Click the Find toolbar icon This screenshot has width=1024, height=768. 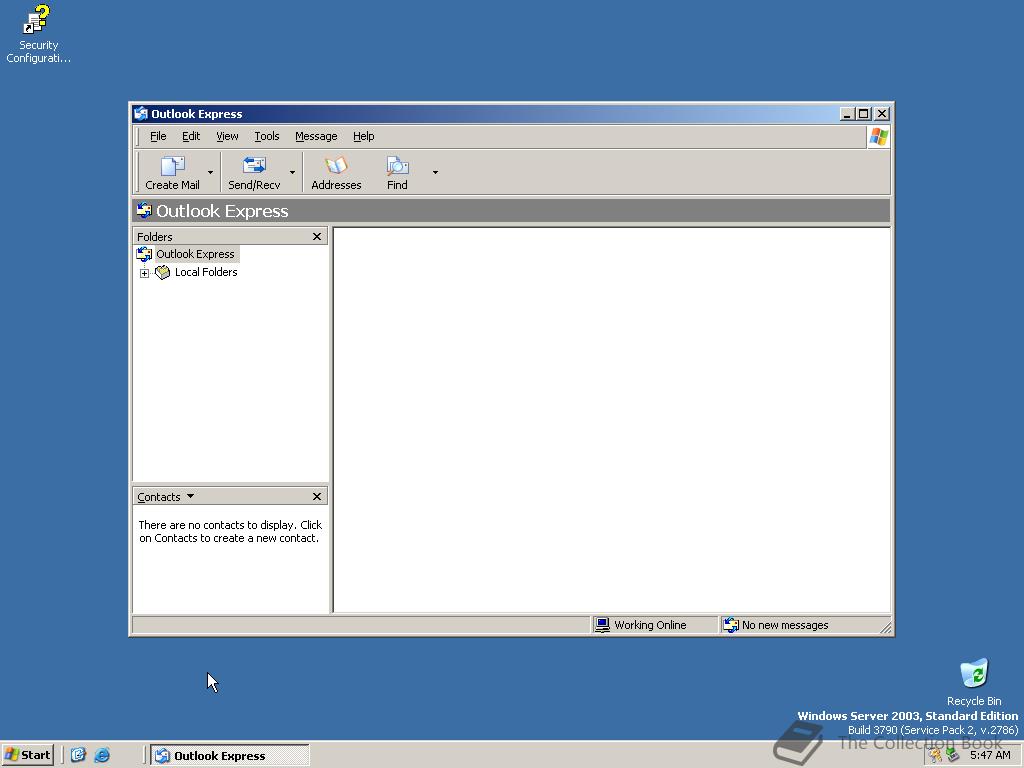click(397, 166)
